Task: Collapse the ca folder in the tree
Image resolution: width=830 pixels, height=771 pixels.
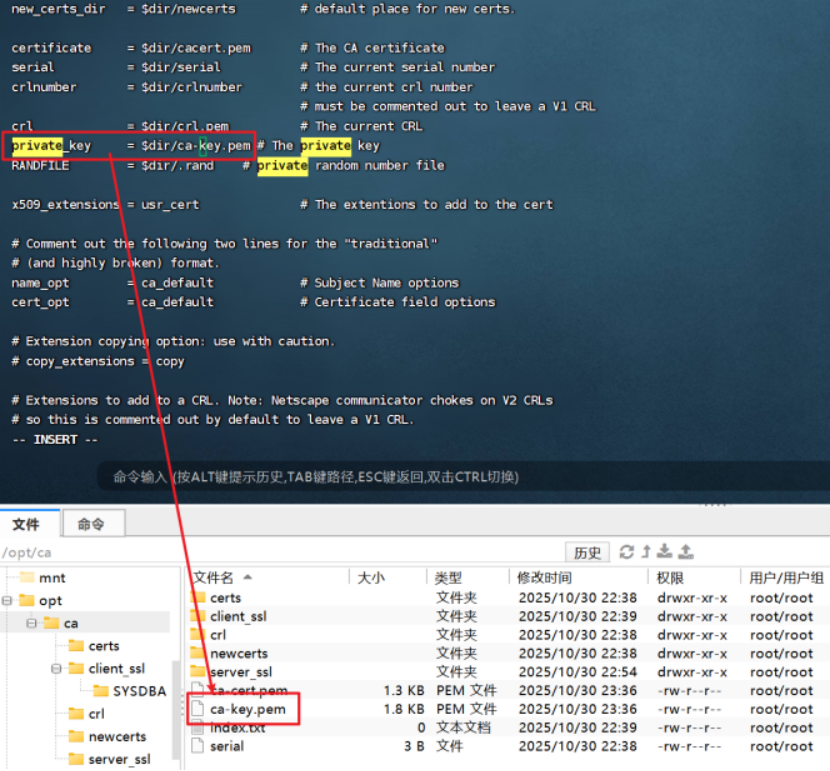Action: click(31, 623)
